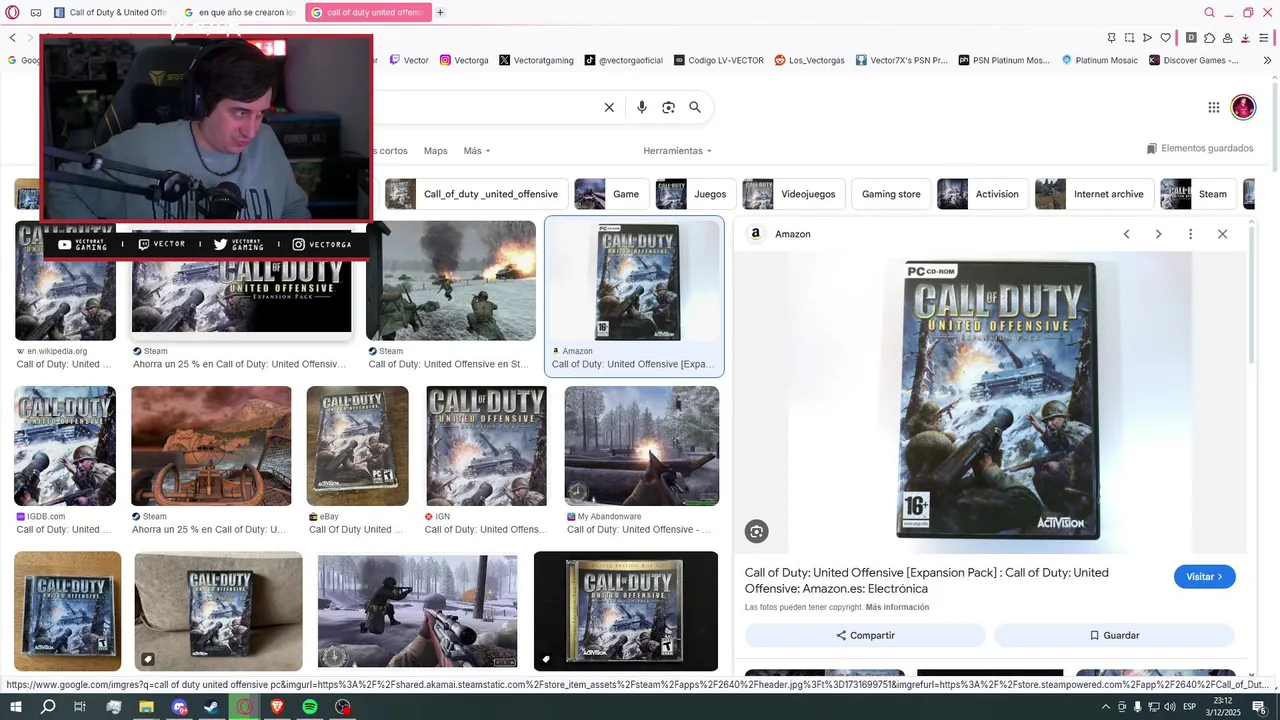Click the Guardar save button
The width and height of the screenshot is (1280, 720).
tap(1114, 635)
